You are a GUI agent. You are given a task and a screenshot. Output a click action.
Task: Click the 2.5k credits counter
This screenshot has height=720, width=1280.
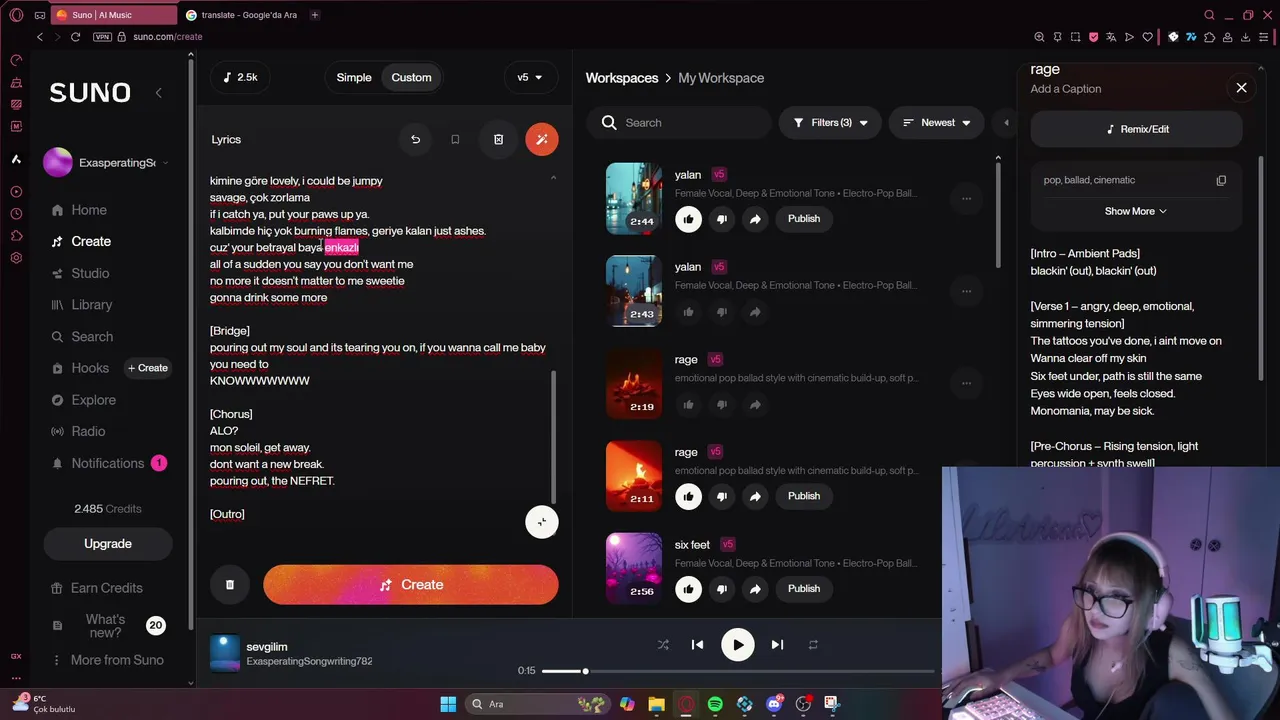(240, 78)
